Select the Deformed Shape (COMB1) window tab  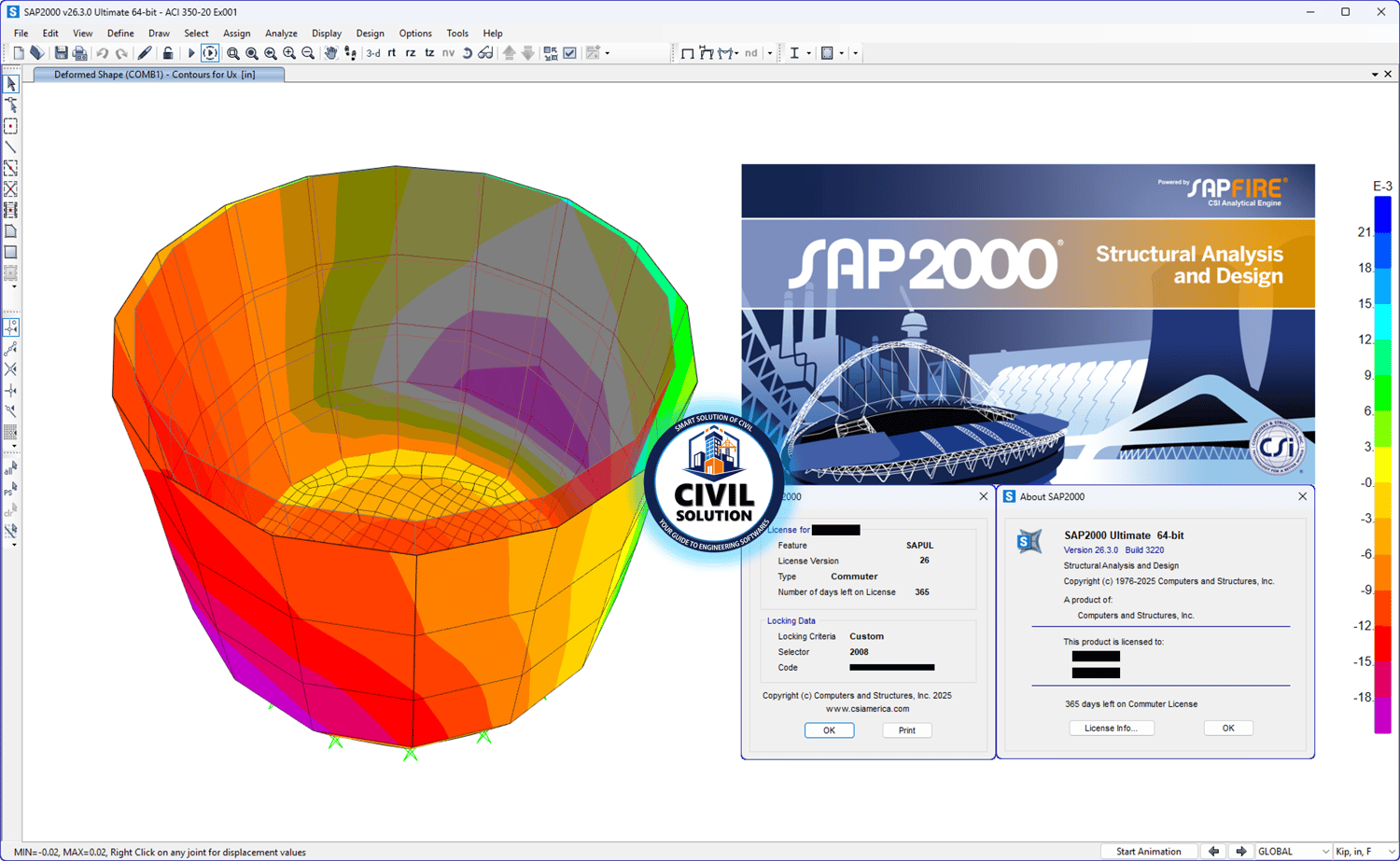point(159,75)
